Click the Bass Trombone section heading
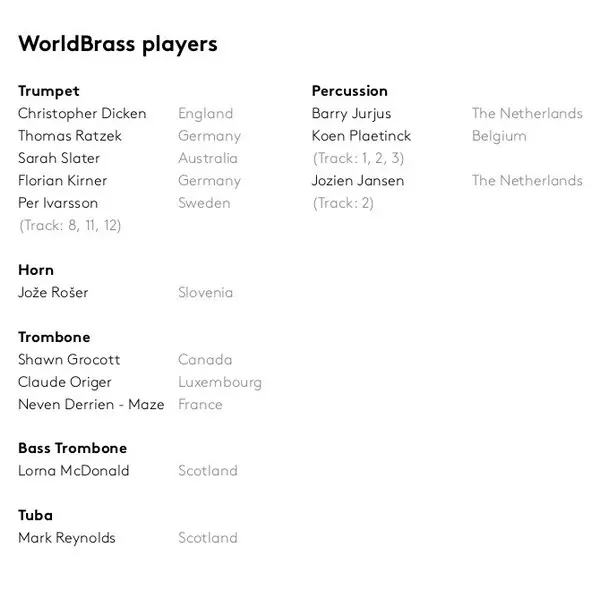This screenshot has height=599, width=600. [x=72, y=448]
